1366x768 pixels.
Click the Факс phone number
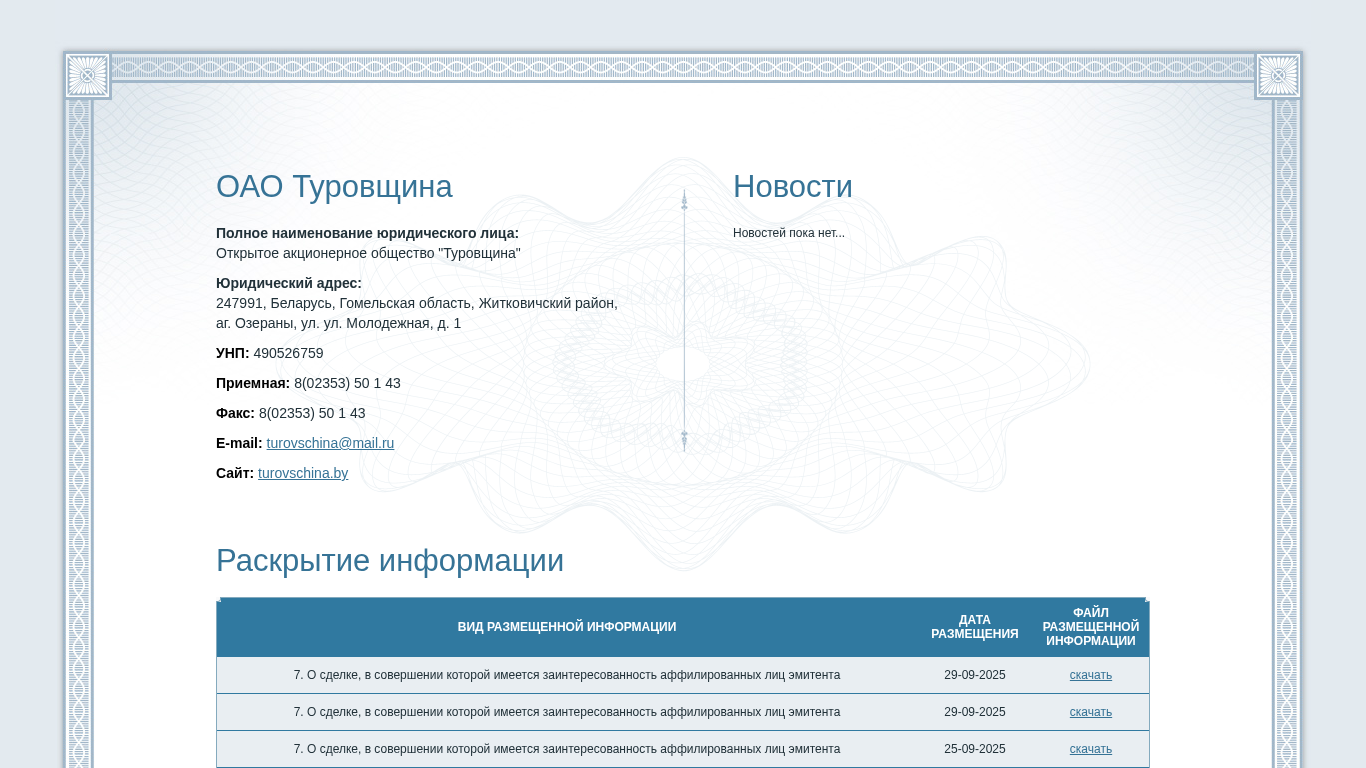click(312, 413)
